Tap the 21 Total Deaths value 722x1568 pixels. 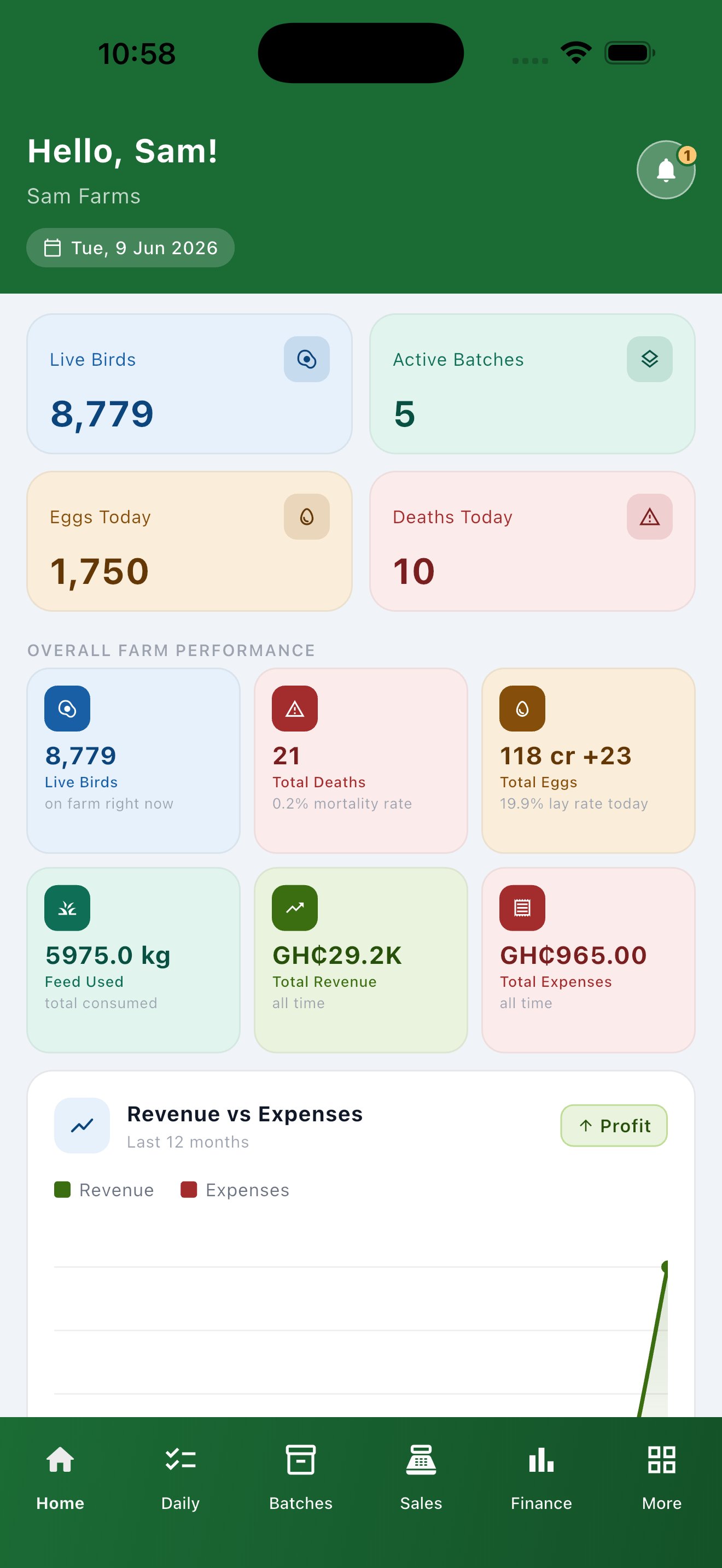[x=286, y=756]
